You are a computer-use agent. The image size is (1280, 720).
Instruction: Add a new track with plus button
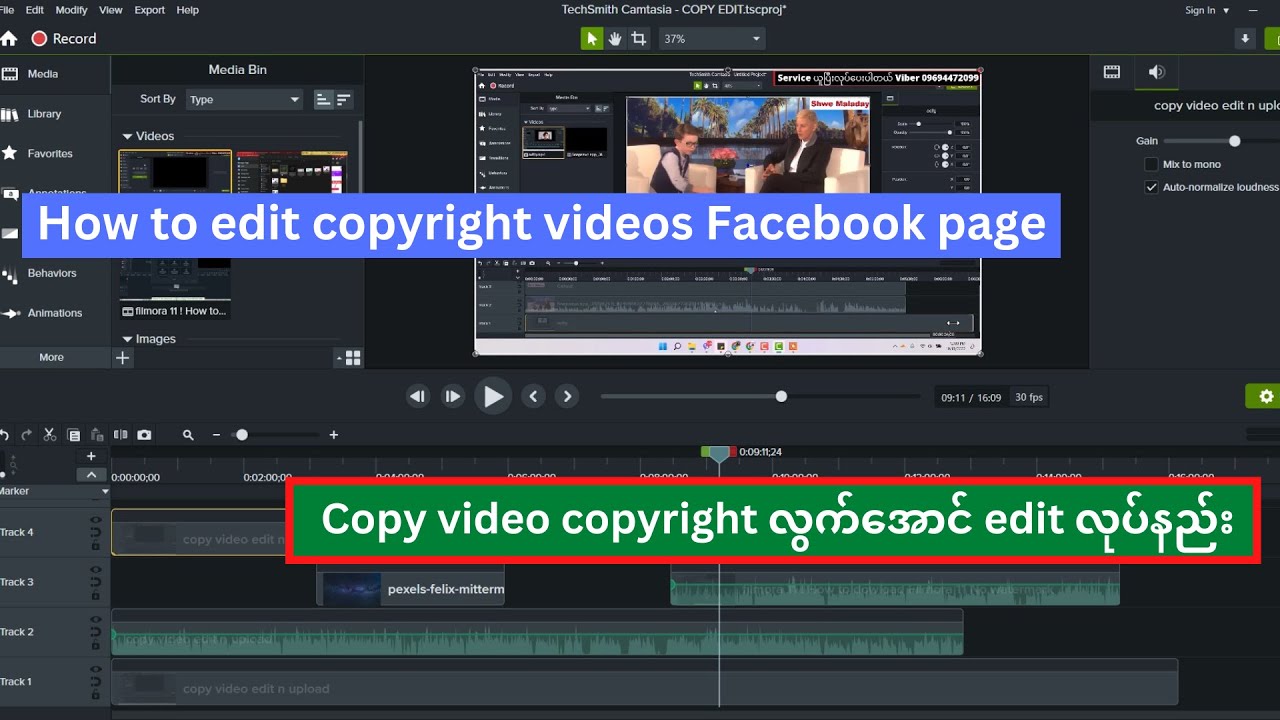(91, 457)
